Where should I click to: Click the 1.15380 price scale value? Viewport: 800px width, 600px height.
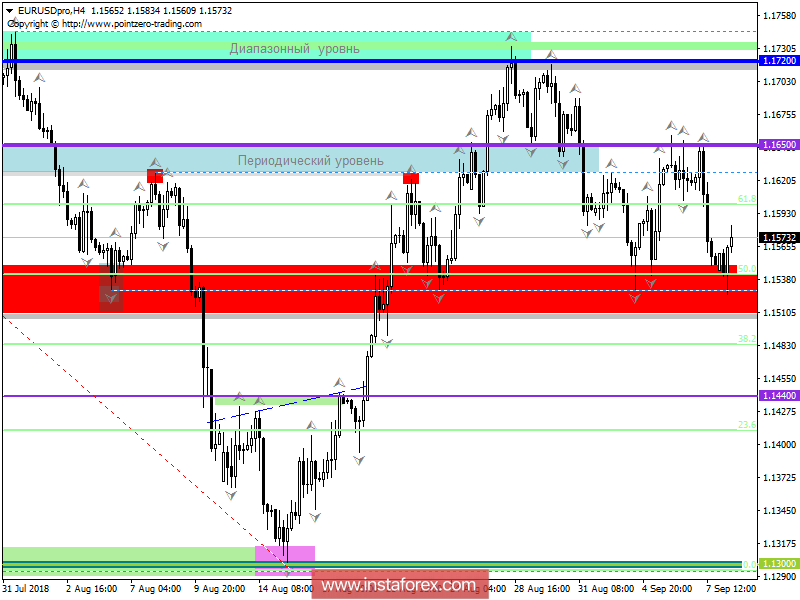click(x=779, y=280)
